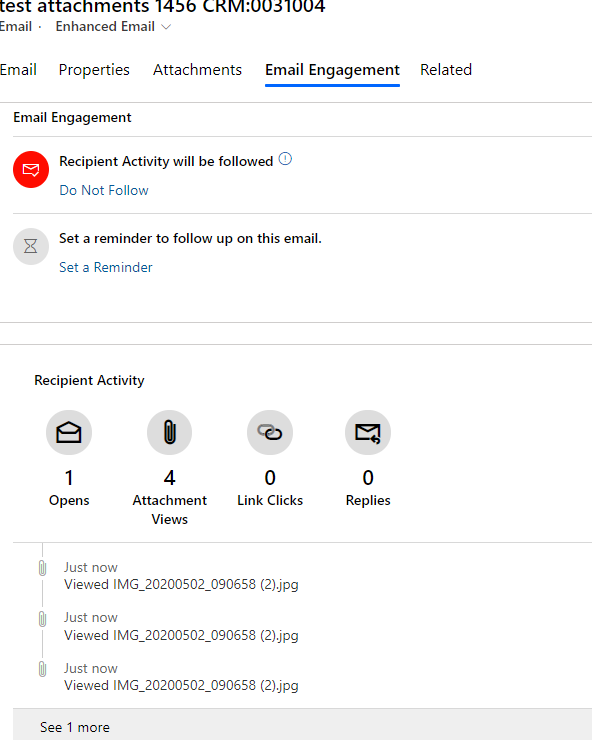592x740 pixels.
Task: Select the Opens envelope icon
Action: (x=69, y=432)
